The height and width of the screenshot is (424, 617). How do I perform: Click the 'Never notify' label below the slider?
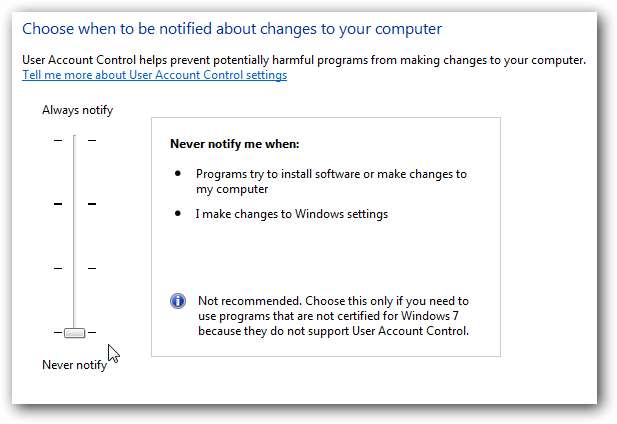pyautogui.click(x=74, y=365)
